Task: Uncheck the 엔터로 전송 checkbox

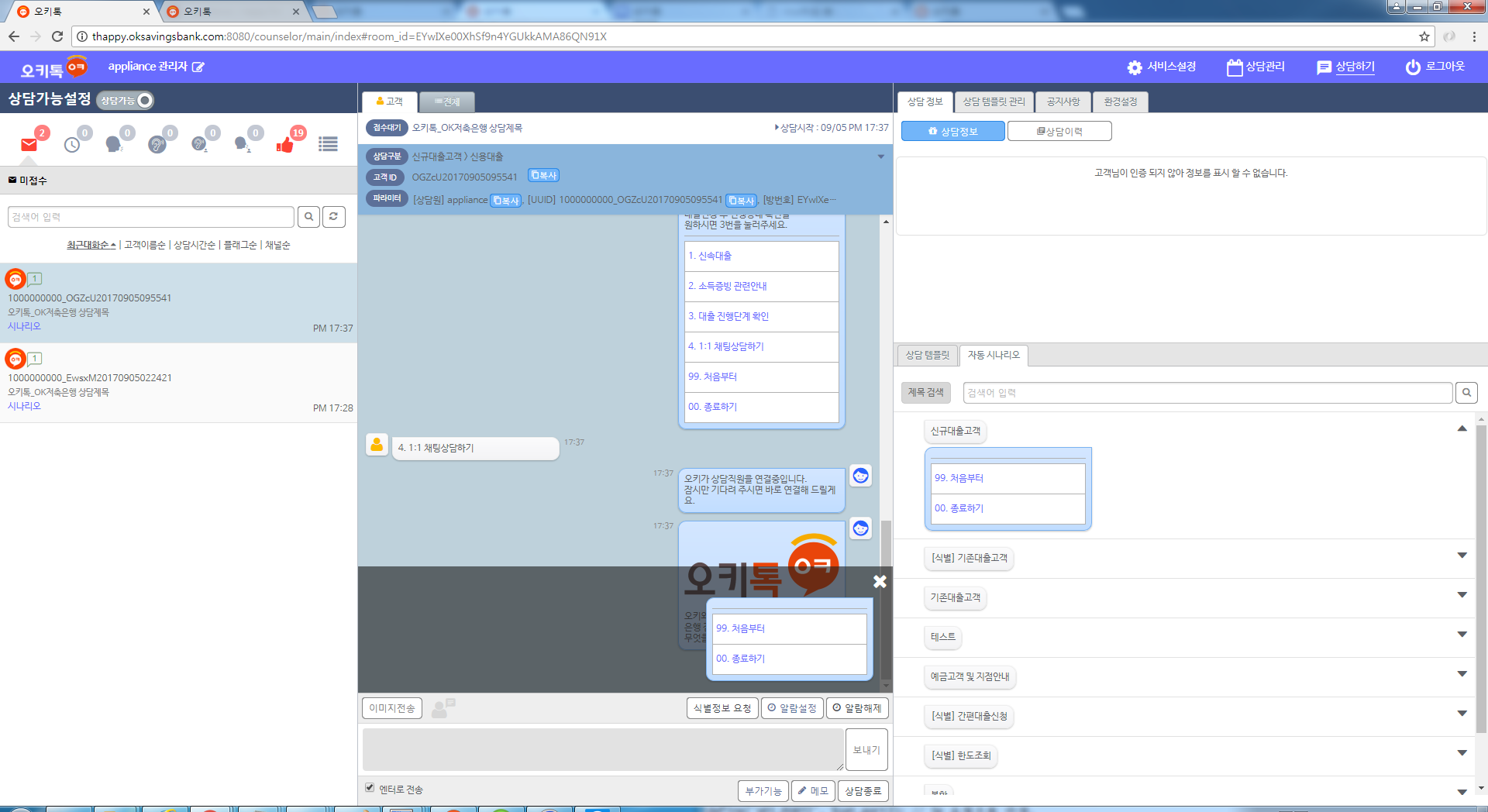Action: (x=370, y=788)
